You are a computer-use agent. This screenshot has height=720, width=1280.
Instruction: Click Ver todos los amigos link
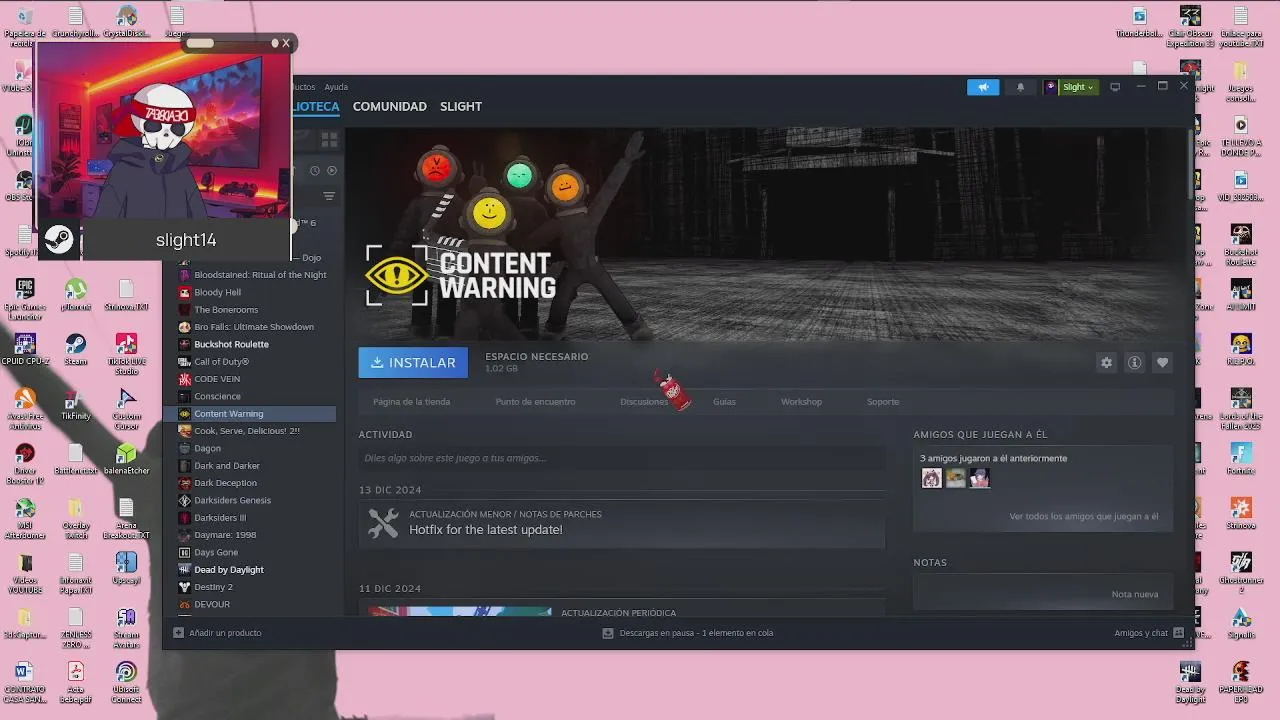click(x=1084, y=517)
